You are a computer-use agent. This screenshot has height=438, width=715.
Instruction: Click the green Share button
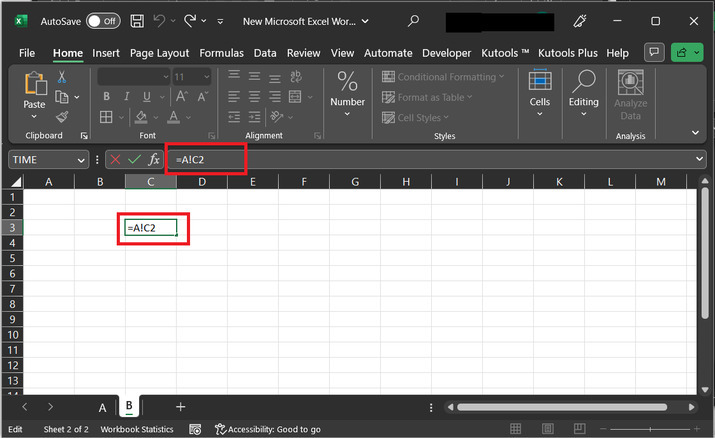click(x=687, y=52)
